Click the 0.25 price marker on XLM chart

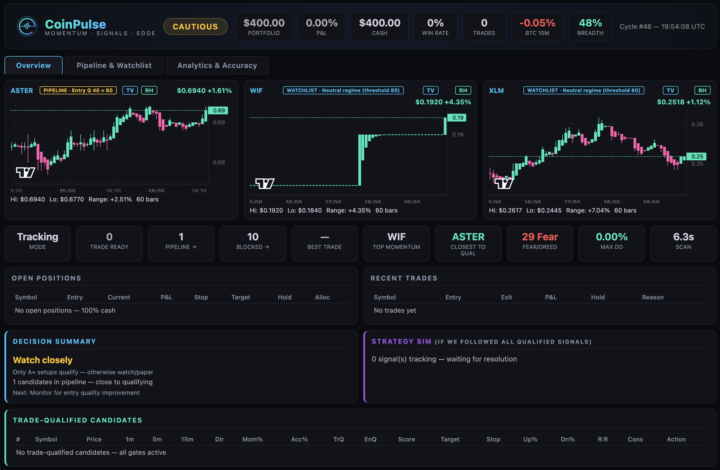pos(697,156)
